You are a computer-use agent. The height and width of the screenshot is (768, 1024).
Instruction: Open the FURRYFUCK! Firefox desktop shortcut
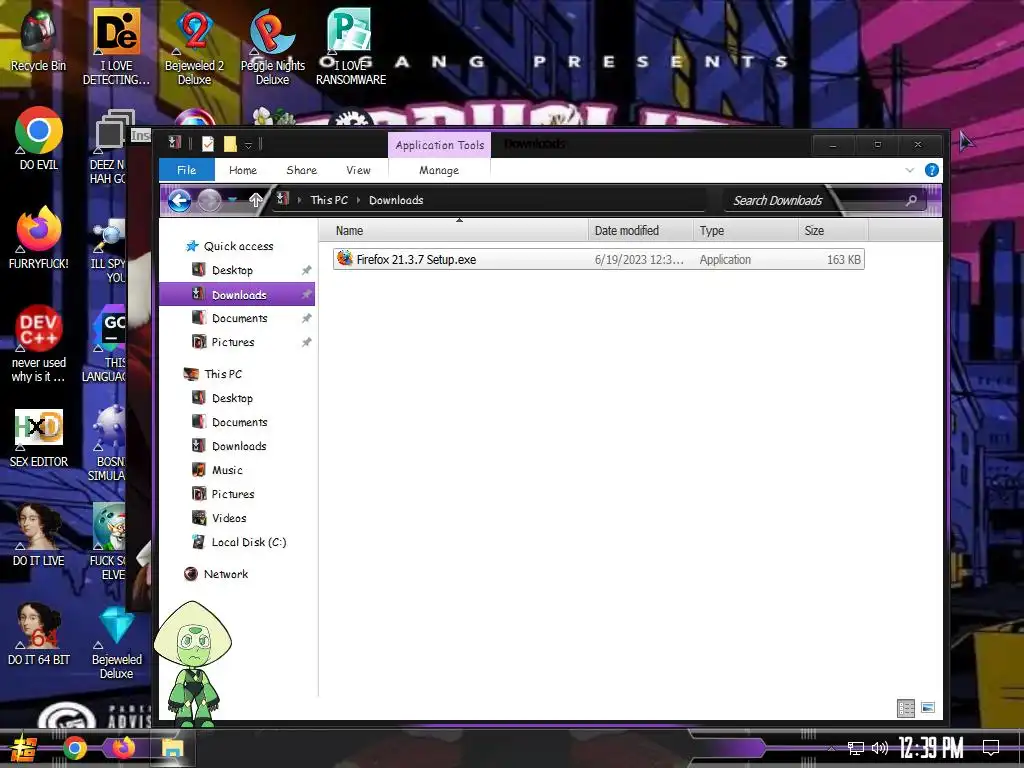[39, 238]
